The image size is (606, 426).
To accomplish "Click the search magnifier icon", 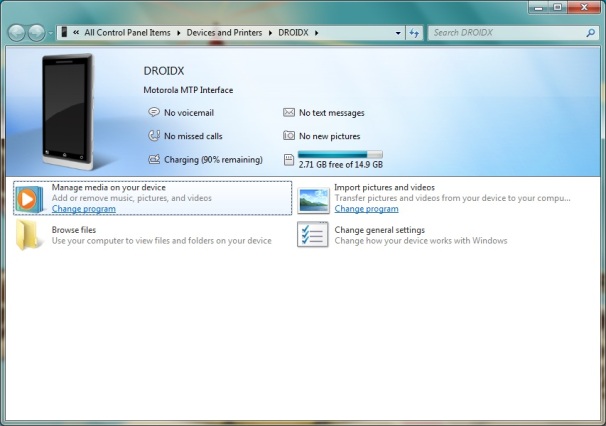I will [591, 33].
